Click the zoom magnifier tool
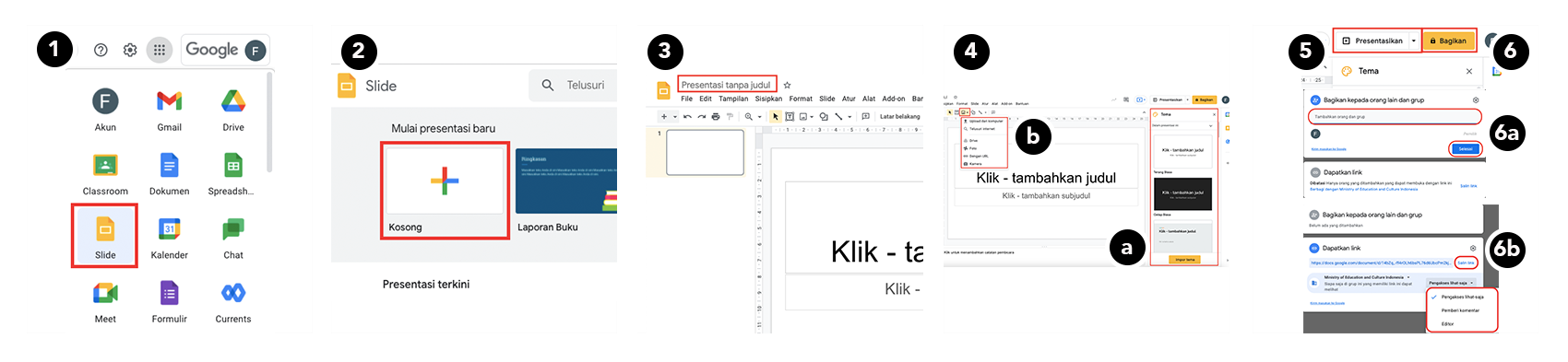 click(749, 117)
